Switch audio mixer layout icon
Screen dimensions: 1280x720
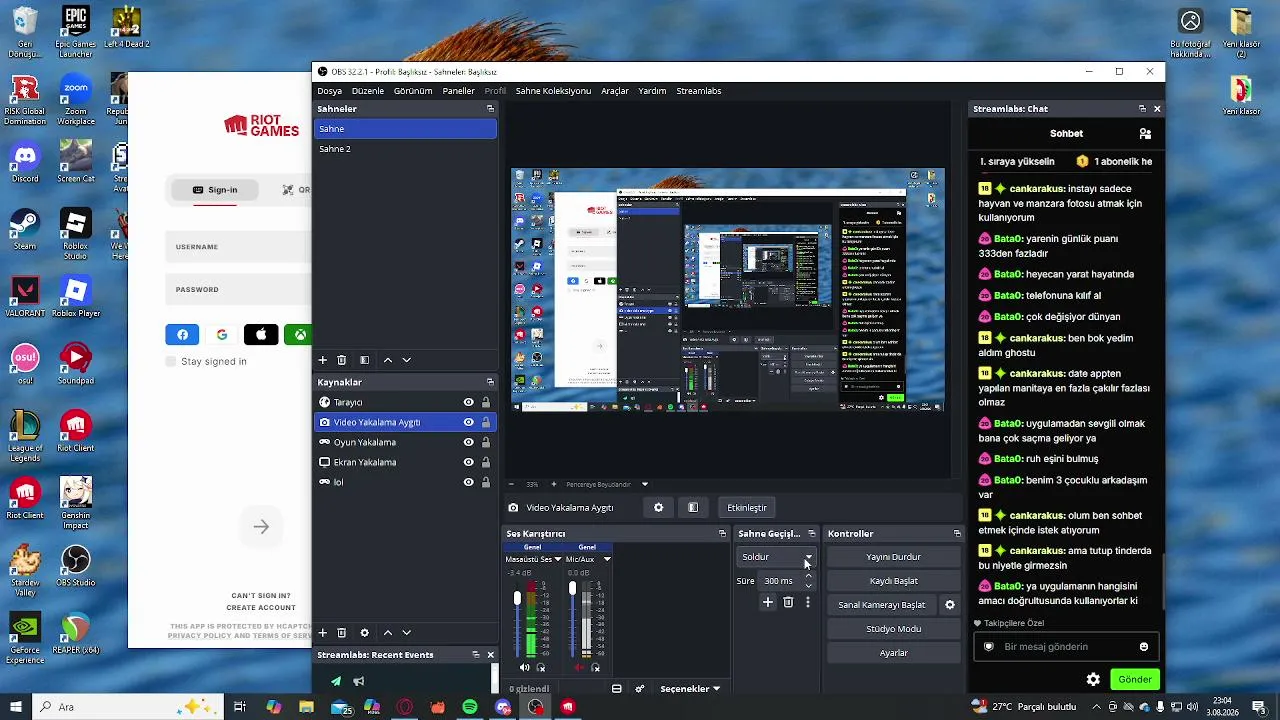[617, 689]
